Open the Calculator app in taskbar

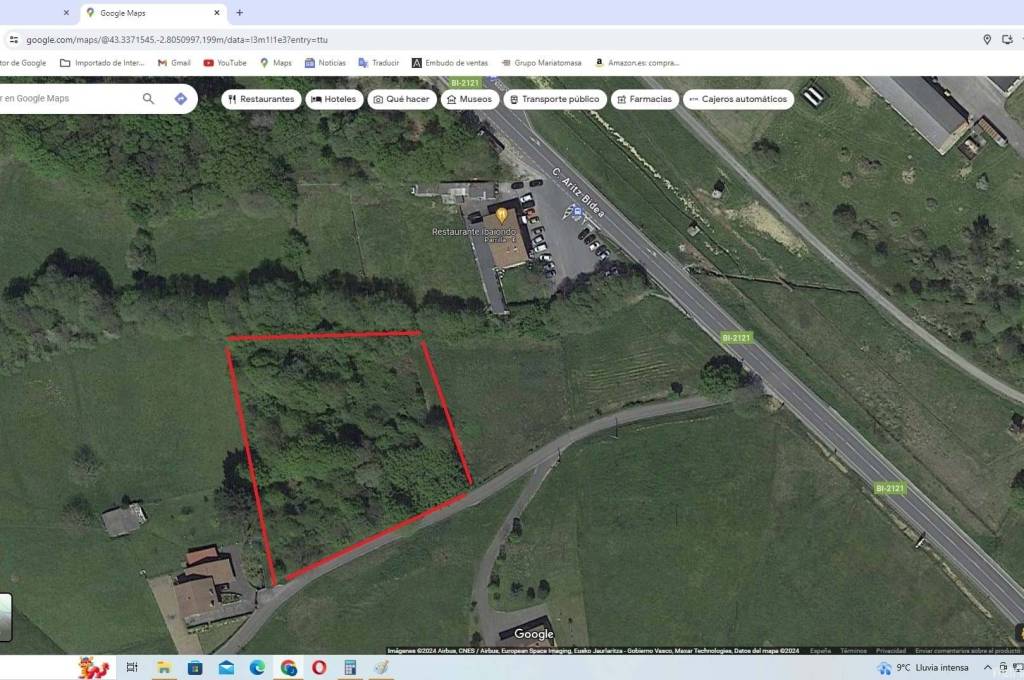tap(350, 667)
